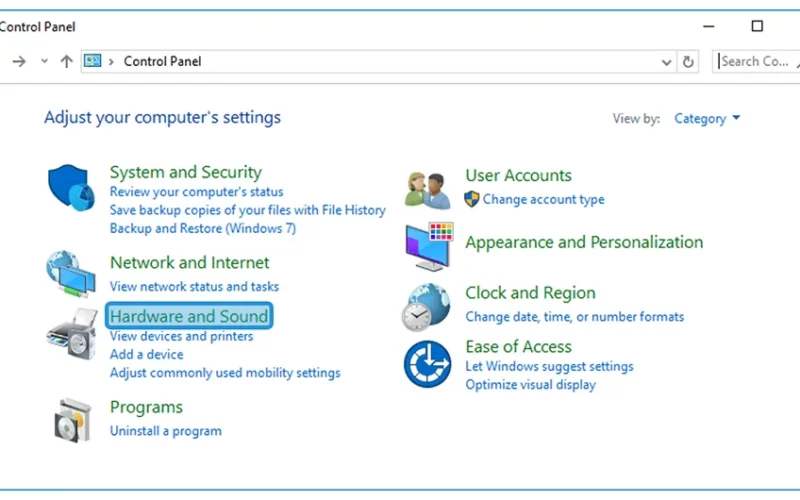Screen dimensions: 800x500
Task: Open the System and Security shield icon
Action: click(71, 187)
